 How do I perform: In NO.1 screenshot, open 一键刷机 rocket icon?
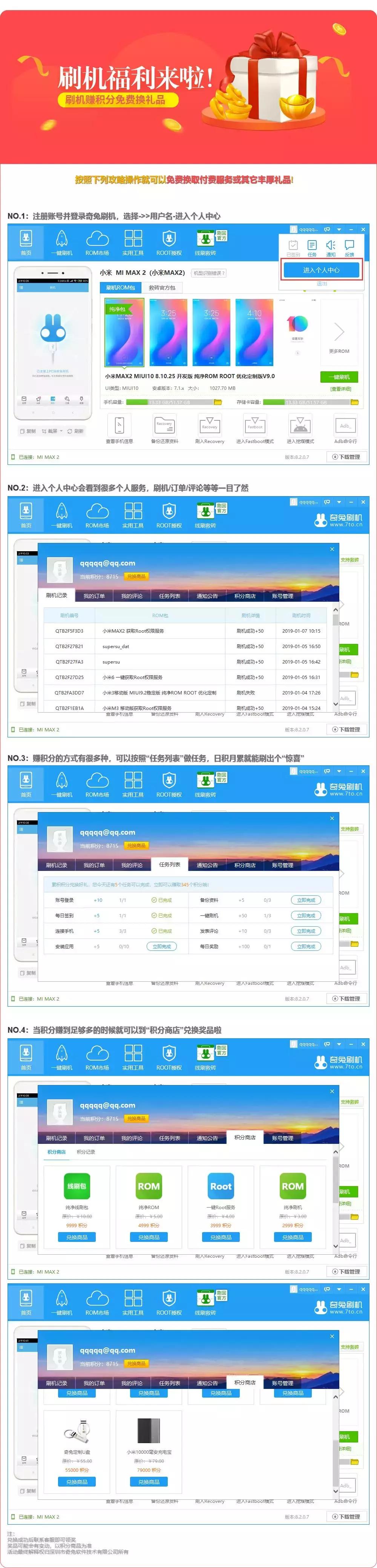[61, 242]
